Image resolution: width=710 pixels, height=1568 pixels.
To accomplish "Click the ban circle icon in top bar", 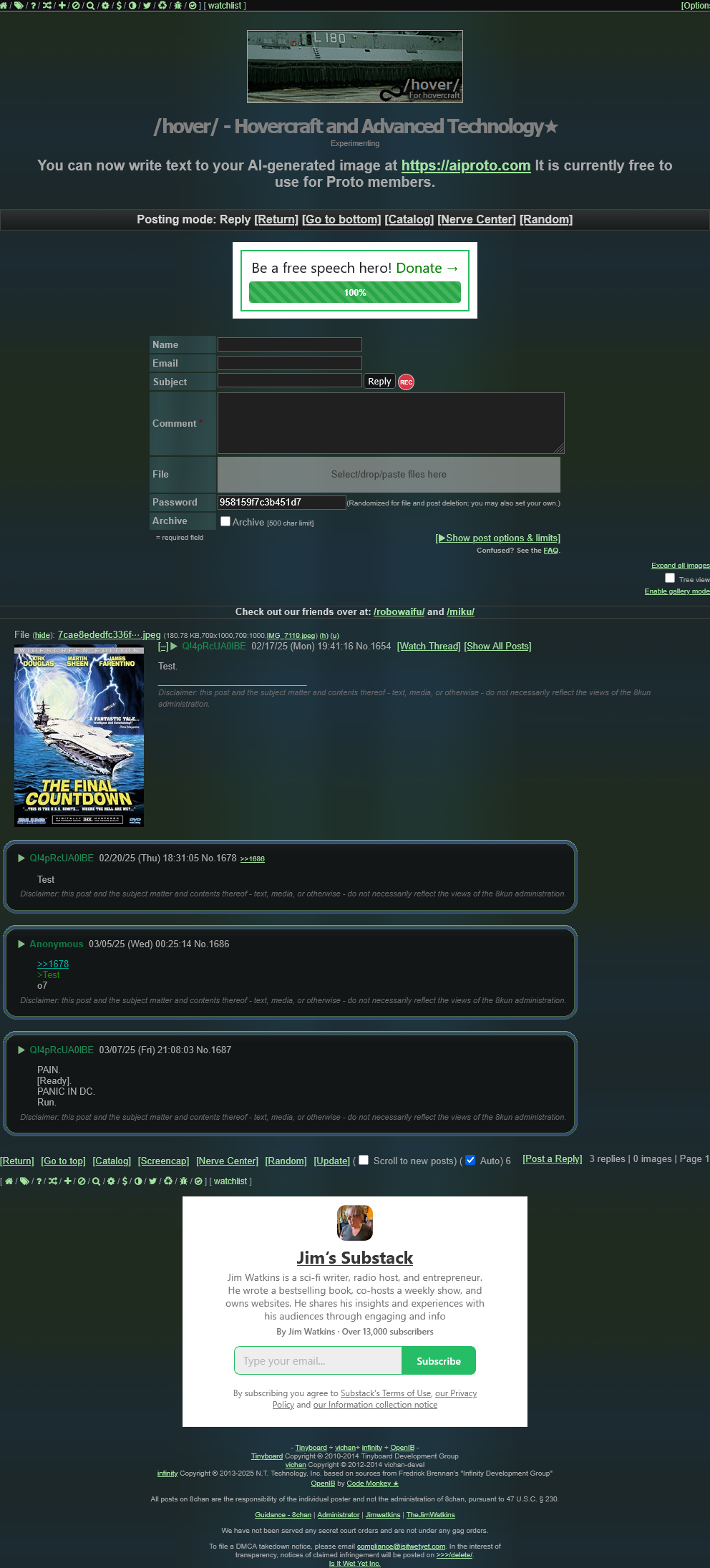I will coord(76,5).
